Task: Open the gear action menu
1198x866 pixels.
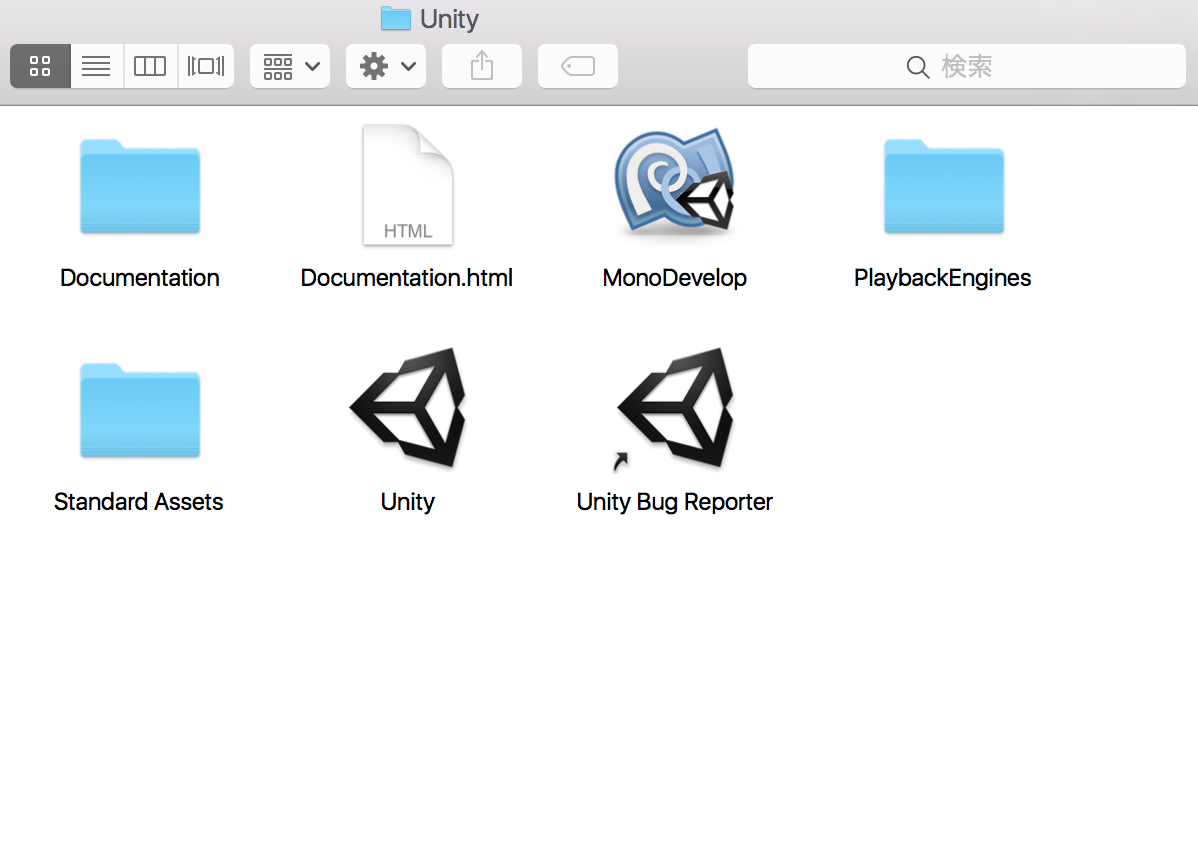Action: (386, 66)
